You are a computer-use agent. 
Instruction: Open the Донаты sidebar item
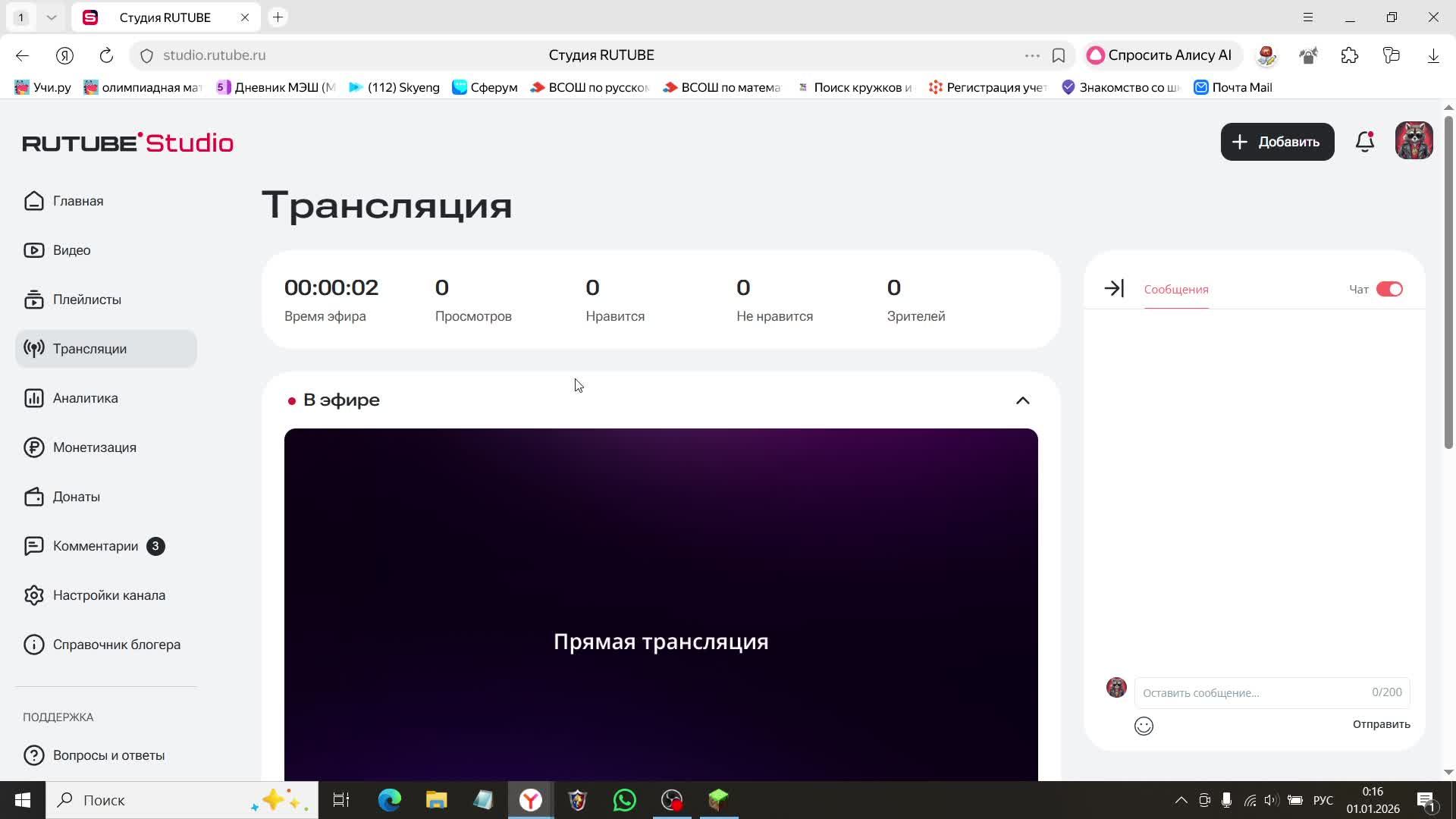pyautogui.click(x=76, y=497)
